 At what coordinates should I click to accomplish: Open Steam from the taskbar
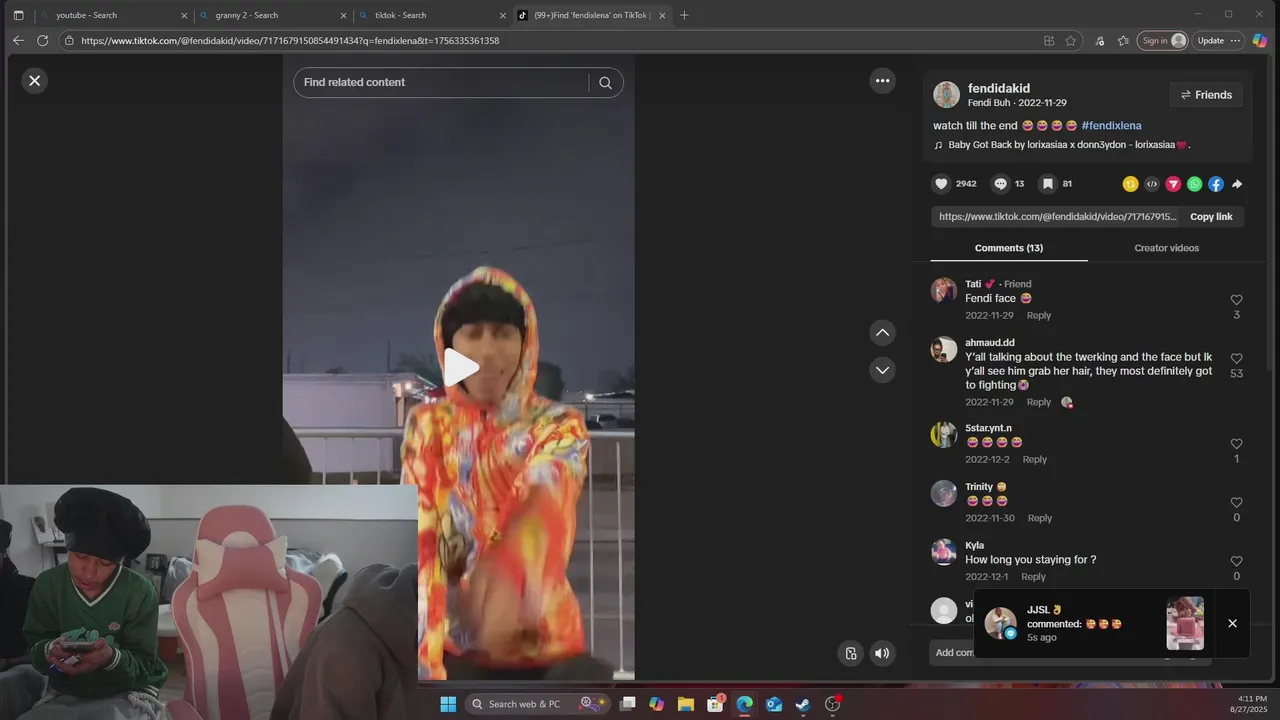click(803, 704)
